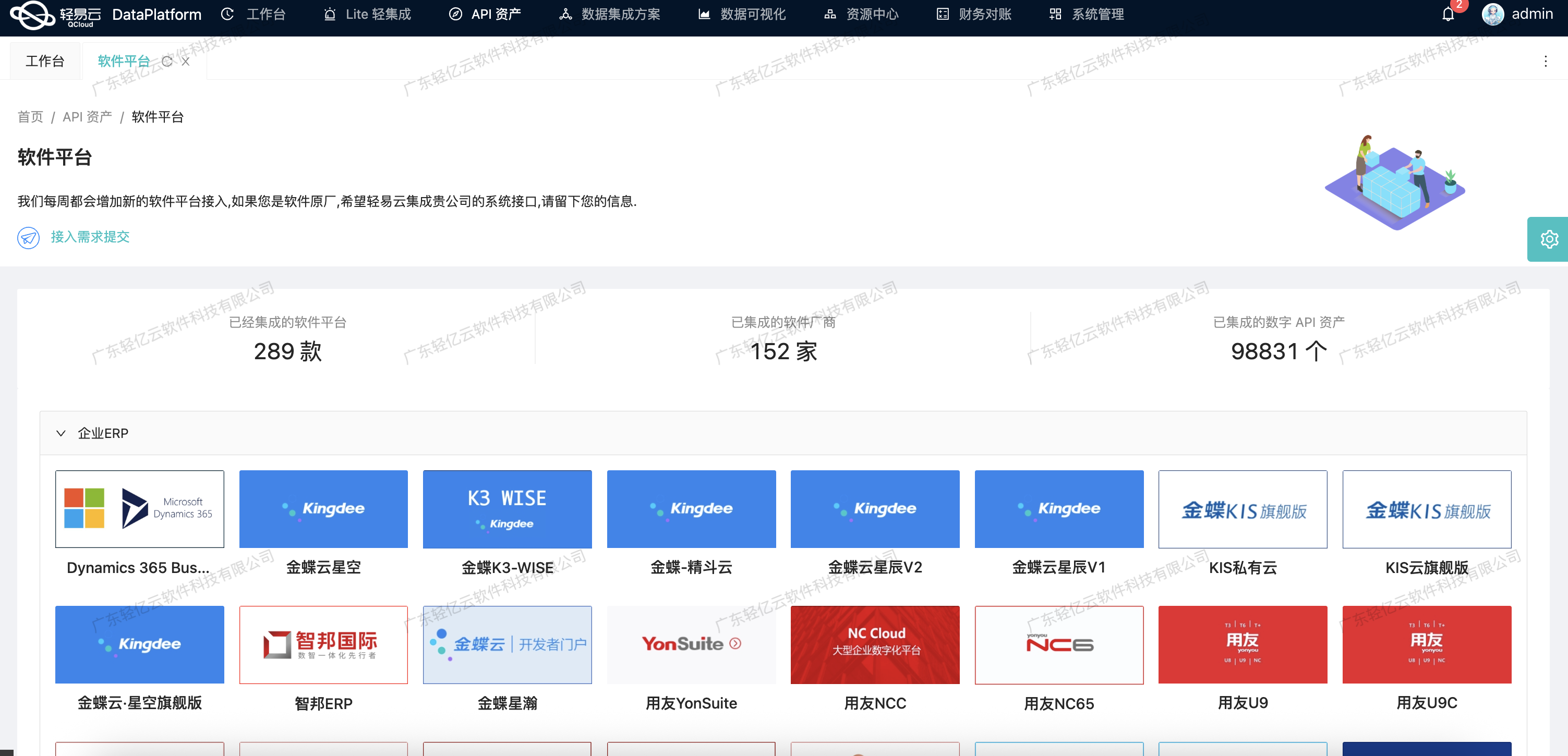Open the 用友YonSuite platform card
This screenshot has width=1568, height=756.
coord(692,660)
